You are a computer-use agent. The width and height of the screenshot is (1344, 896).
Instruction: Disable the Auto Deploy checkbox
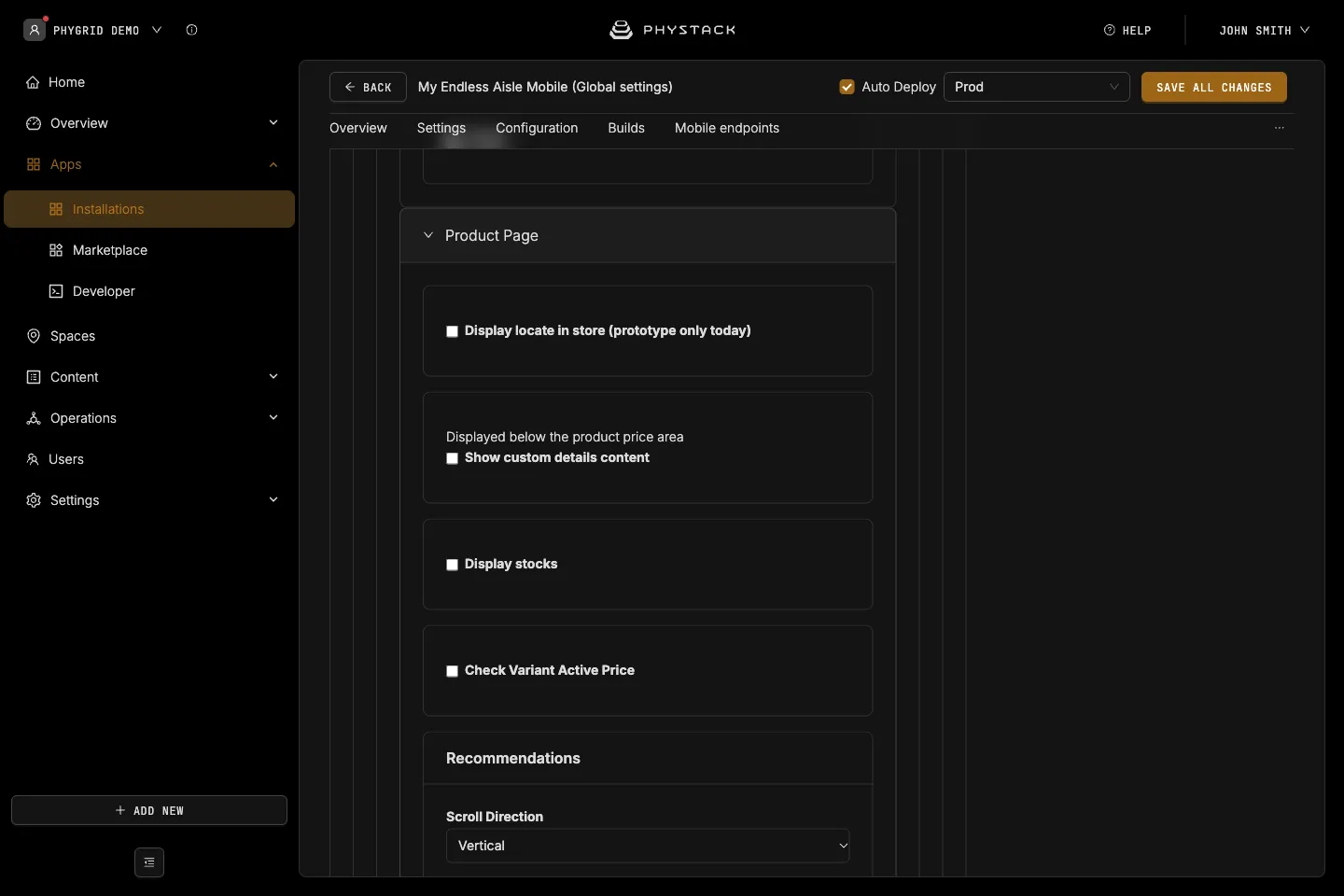point(847,87)
